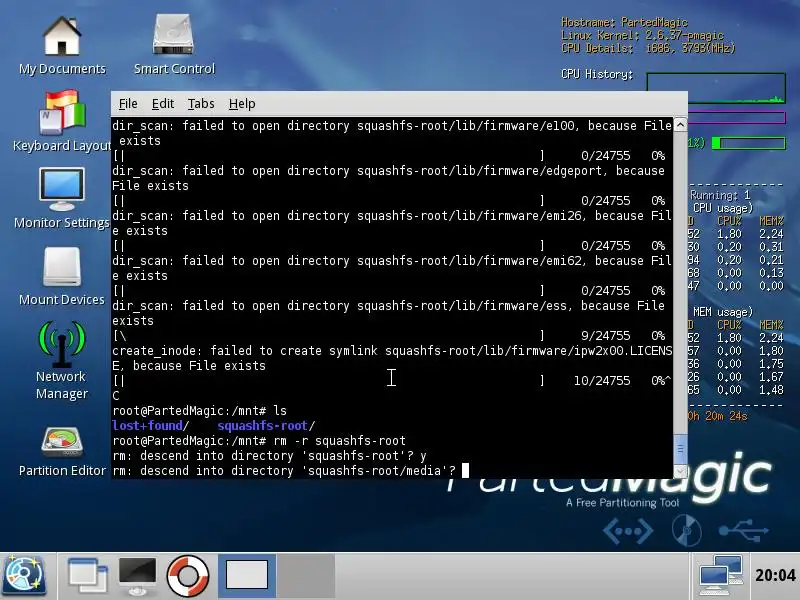Click the 'rm -r squashfs-root' command line
The width and height of the screenshot is (800, 600).
259,440
